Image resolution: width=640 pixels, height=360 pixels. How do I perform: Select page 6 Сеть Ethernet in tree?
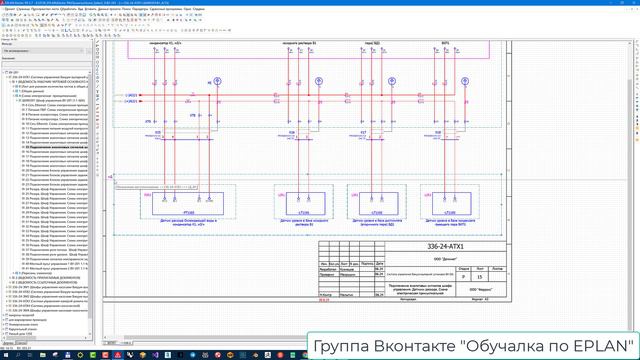coord(55,105)
